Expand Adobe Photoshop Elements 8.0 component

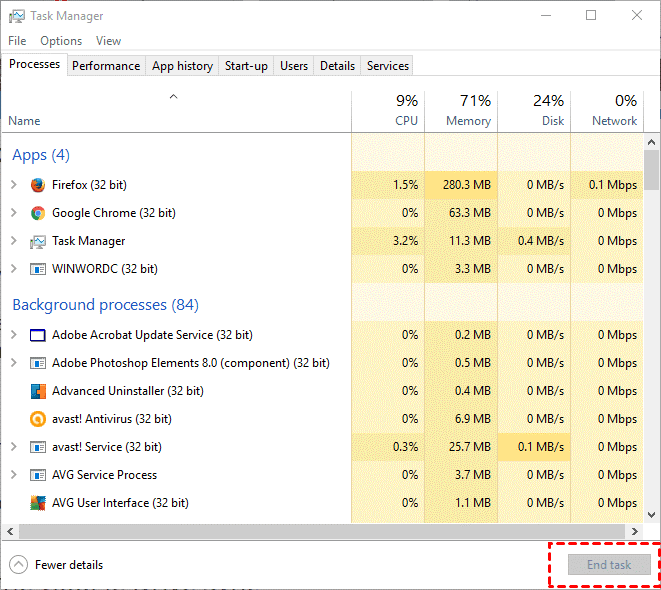pos(13,363)
